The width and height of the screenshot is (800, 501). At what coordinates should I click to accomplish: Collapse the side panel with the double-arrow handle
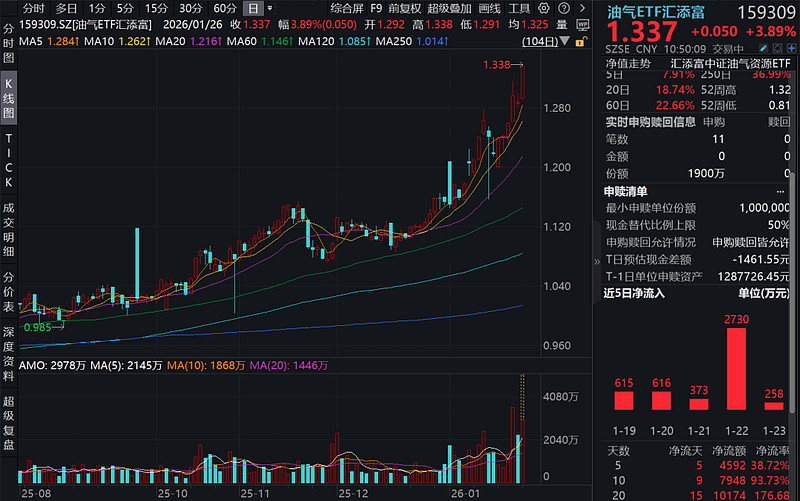(x=597, y=262)
